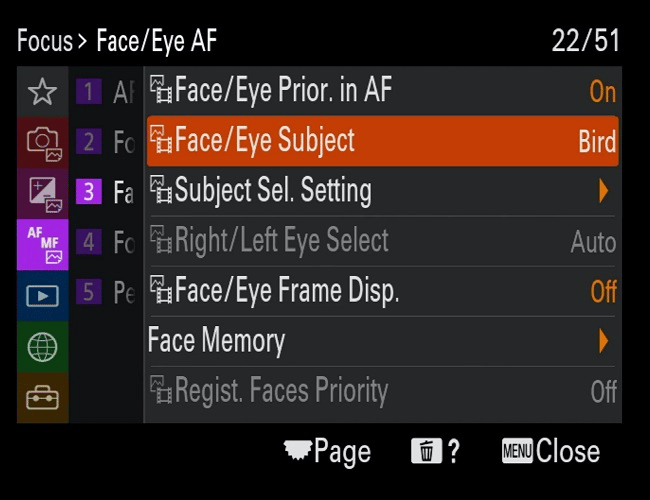Select the Shooting camera tab icon

(42, 142)
